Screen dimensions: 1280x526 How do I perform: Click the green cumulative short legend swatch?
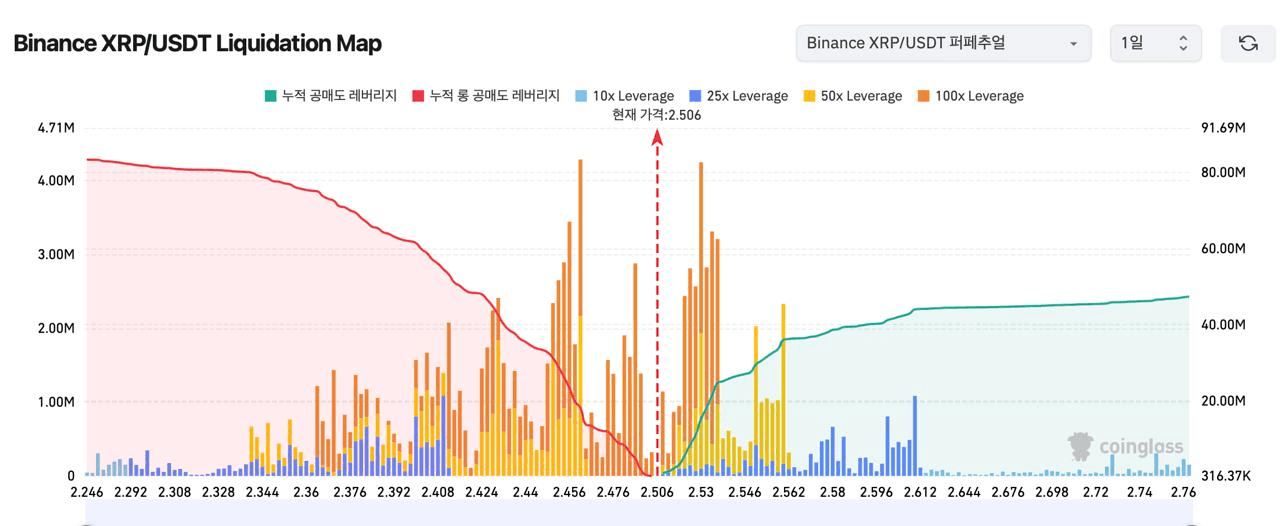[270, 96]
